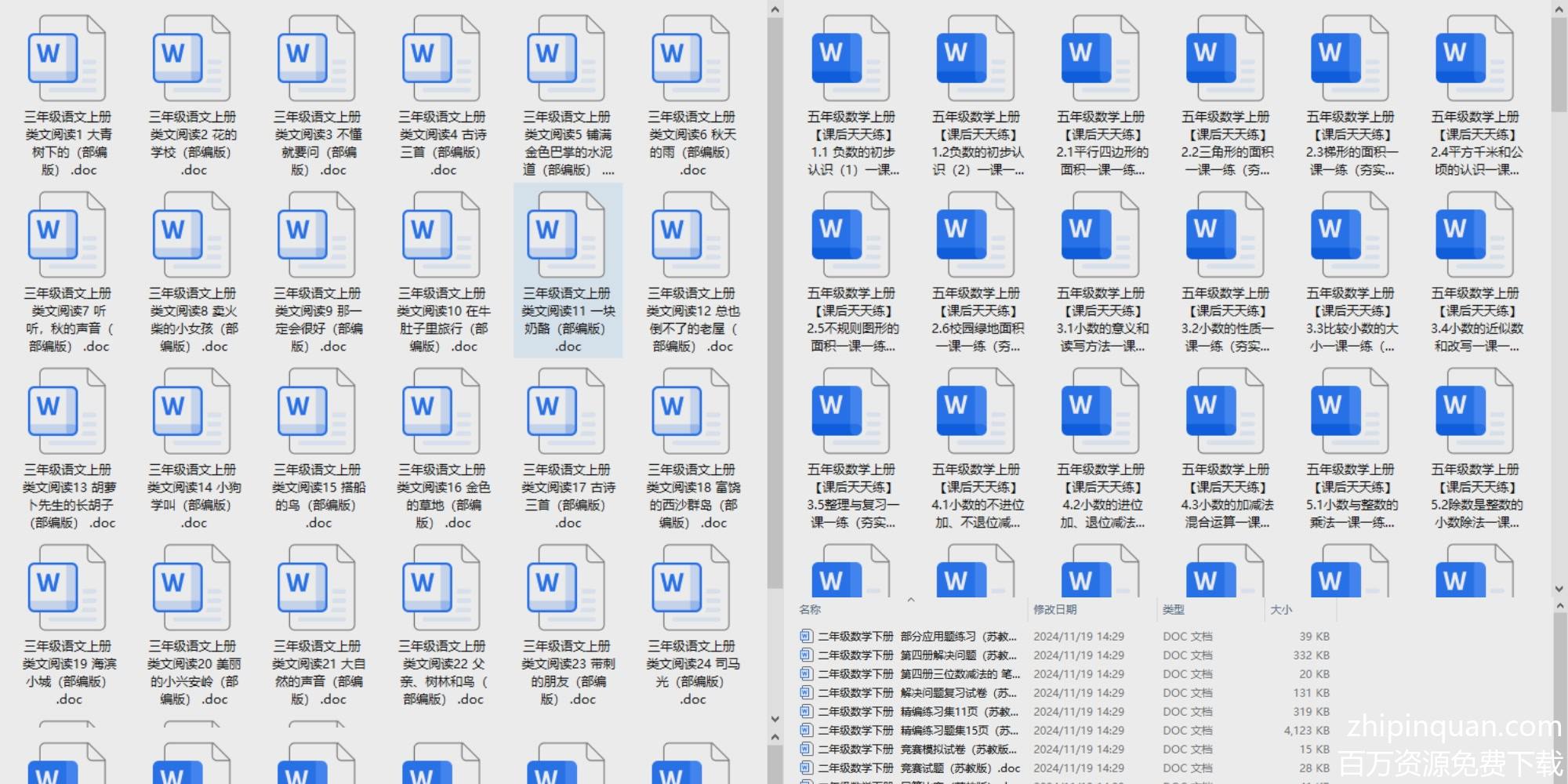Click the file name 4.2 小数的进位加、退位减法
The height and width of the screenshot is (784, 1568).
pos(1102,496)
